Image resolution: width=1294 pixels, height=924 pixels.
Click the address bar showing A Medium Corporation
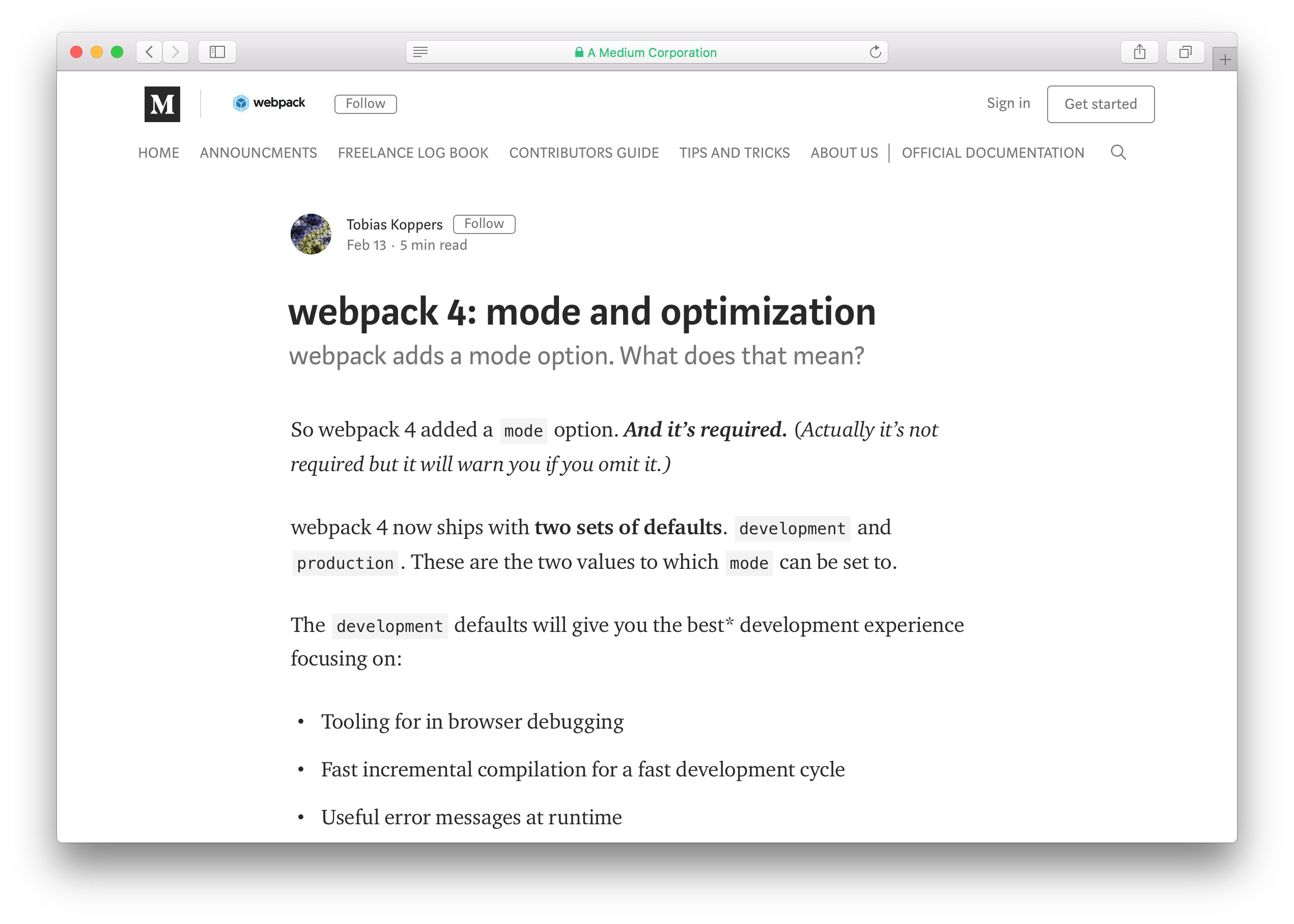[646, 52]
